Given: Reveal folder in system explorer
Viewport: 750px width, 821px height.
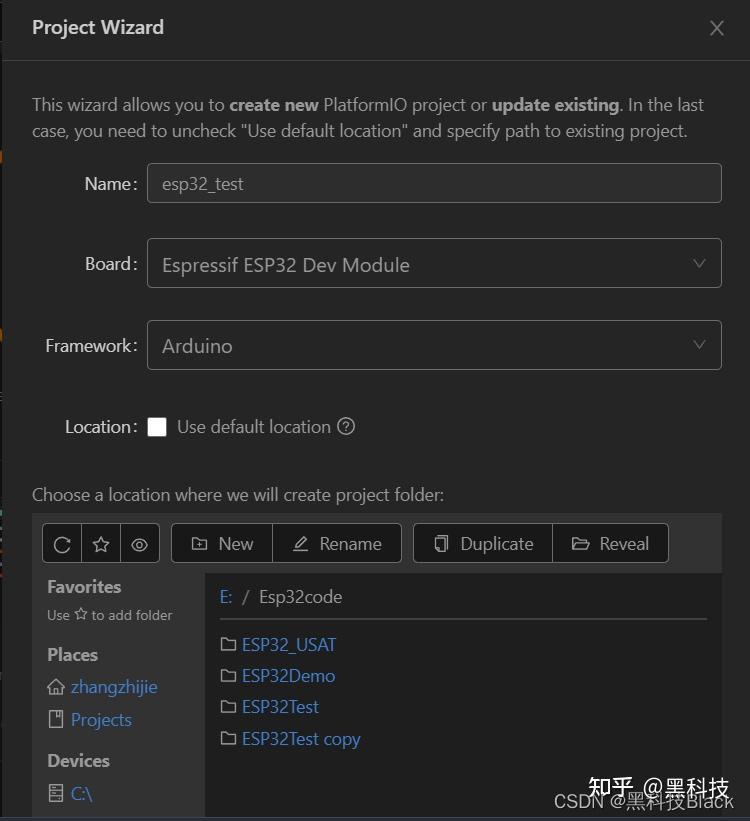Looking at the screenshot, I should [x=610, y=543].
